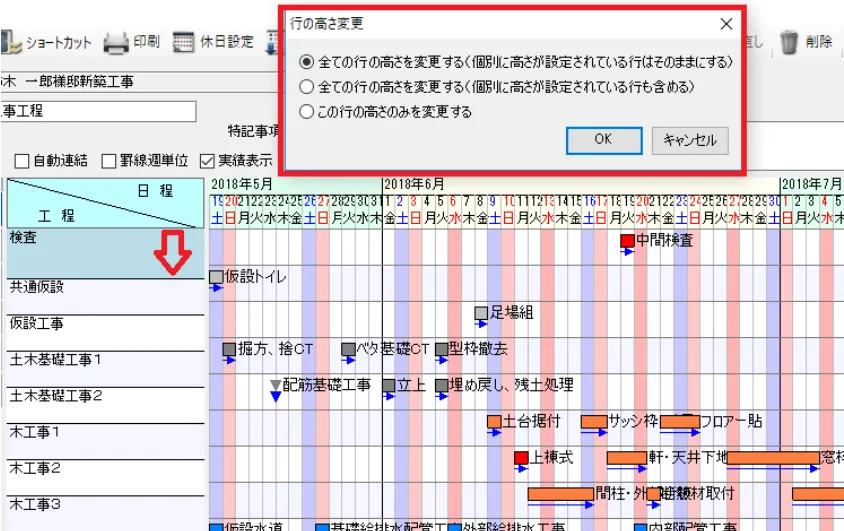Screen dimensions: 844x531
Task: Click the 削除 trash can icon
Action: [789, 43]
